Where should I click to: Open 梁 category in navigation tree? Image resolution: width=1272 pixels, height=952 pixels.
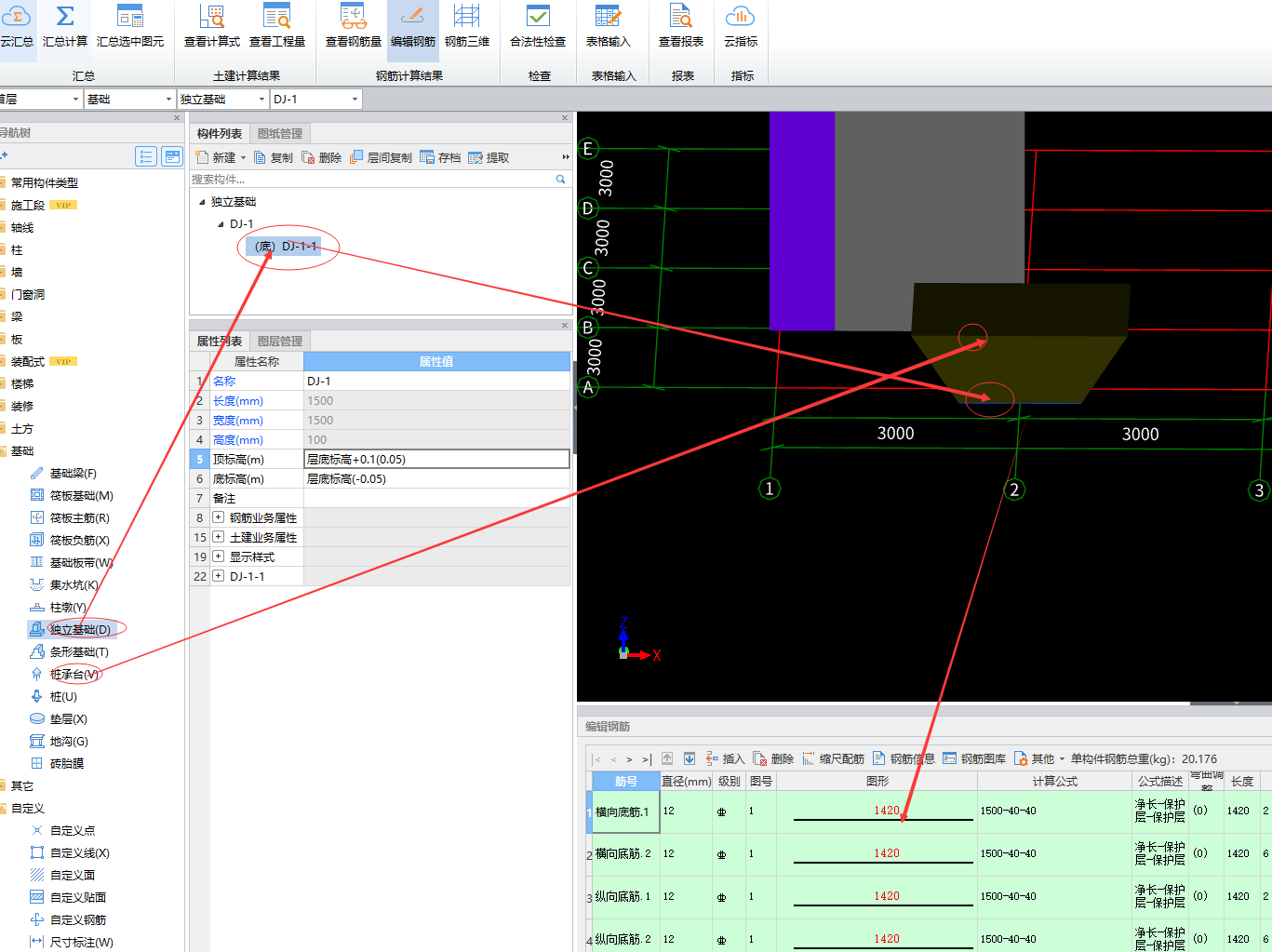[x=17, y=317]
